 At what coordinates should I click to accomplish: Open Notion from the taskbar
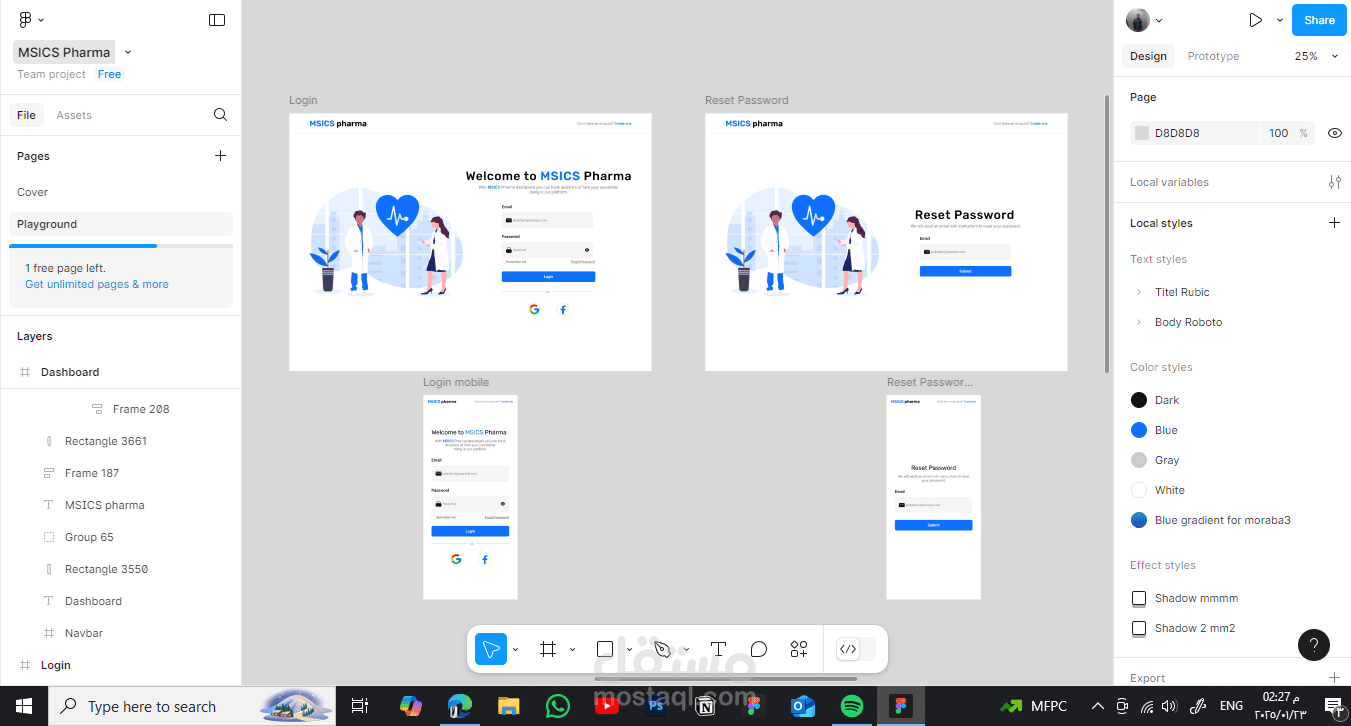click(x=705, y=706)
